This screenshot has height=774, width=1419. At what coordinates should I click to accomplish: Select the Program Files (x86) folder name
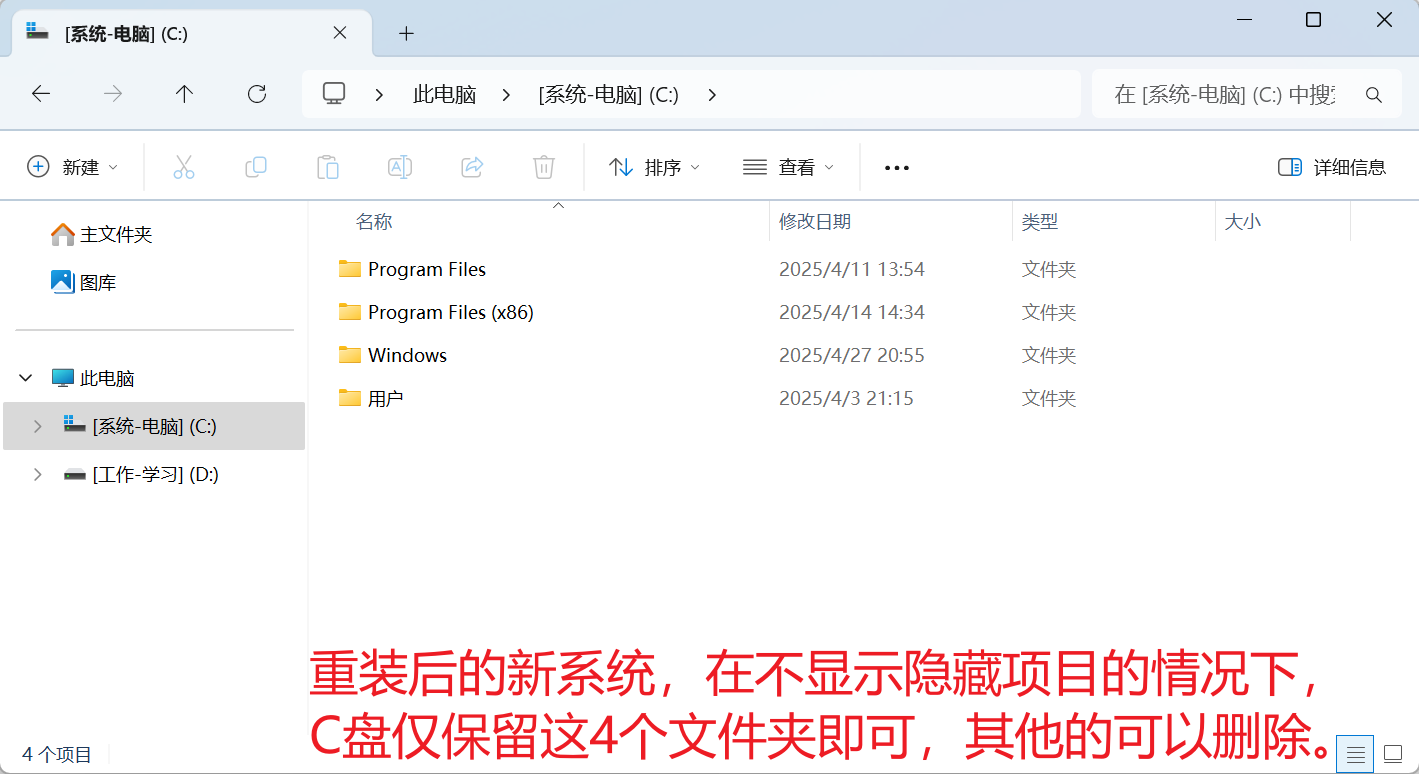coord(451,312)
